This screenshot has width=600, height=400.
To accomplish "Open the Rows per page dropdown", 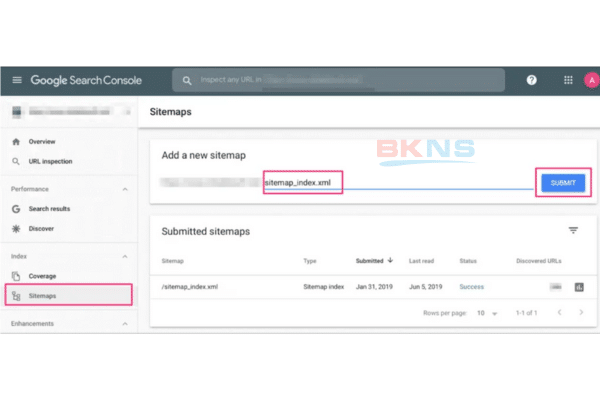I will [487, 313].
